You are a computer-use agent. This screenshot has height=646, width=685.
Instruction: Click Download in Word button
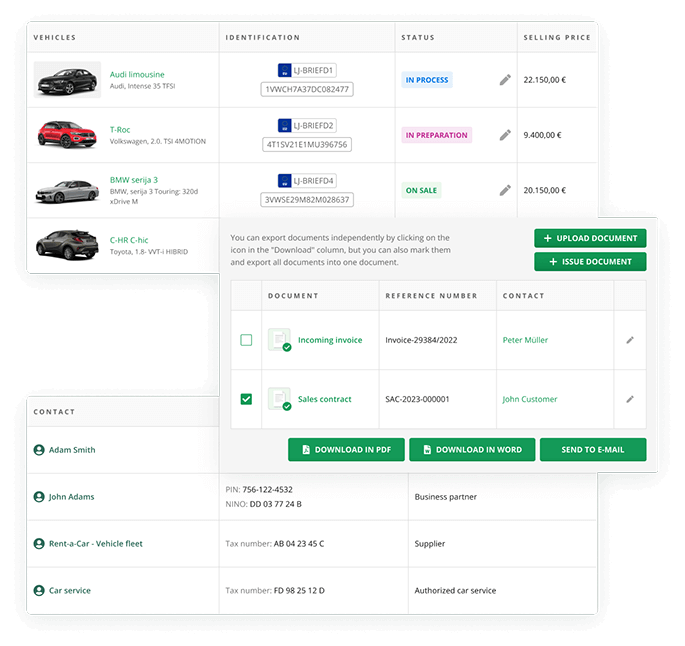tap(472, 450)
